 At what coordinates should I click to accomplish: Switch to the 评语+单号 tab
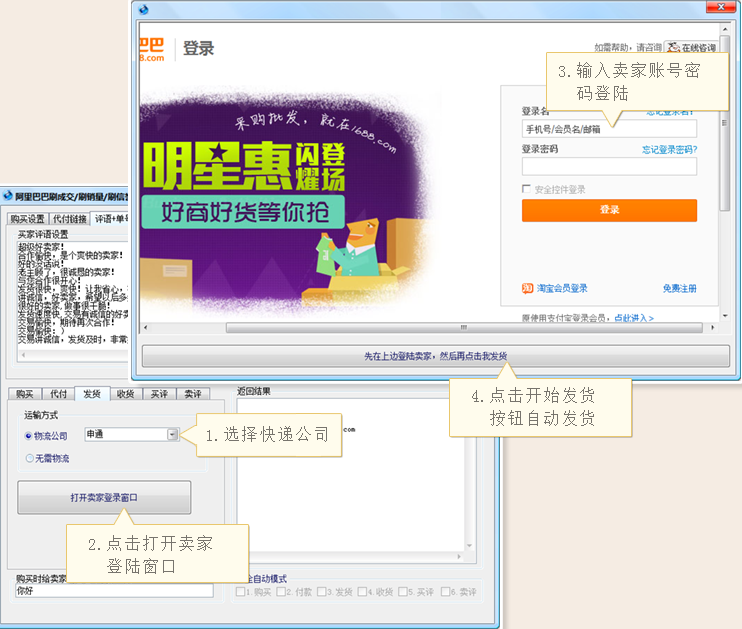click(x=110, y=218)
